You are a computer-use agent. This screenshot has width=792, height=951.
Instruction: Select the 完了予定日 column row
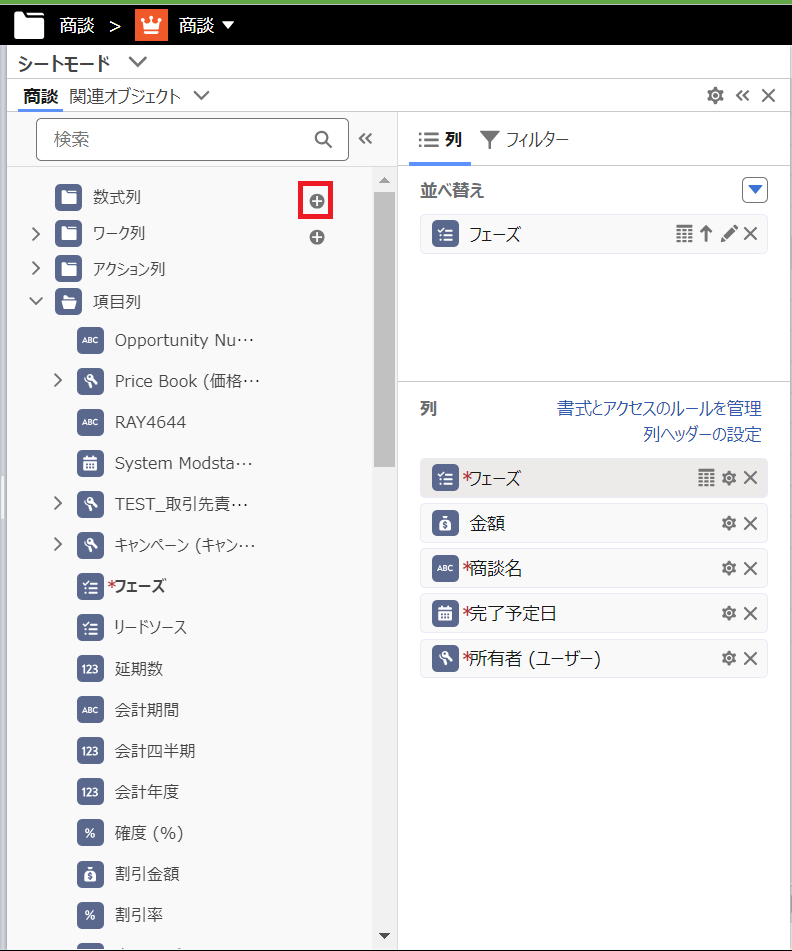pyautogui.click(x=594, y=613)
